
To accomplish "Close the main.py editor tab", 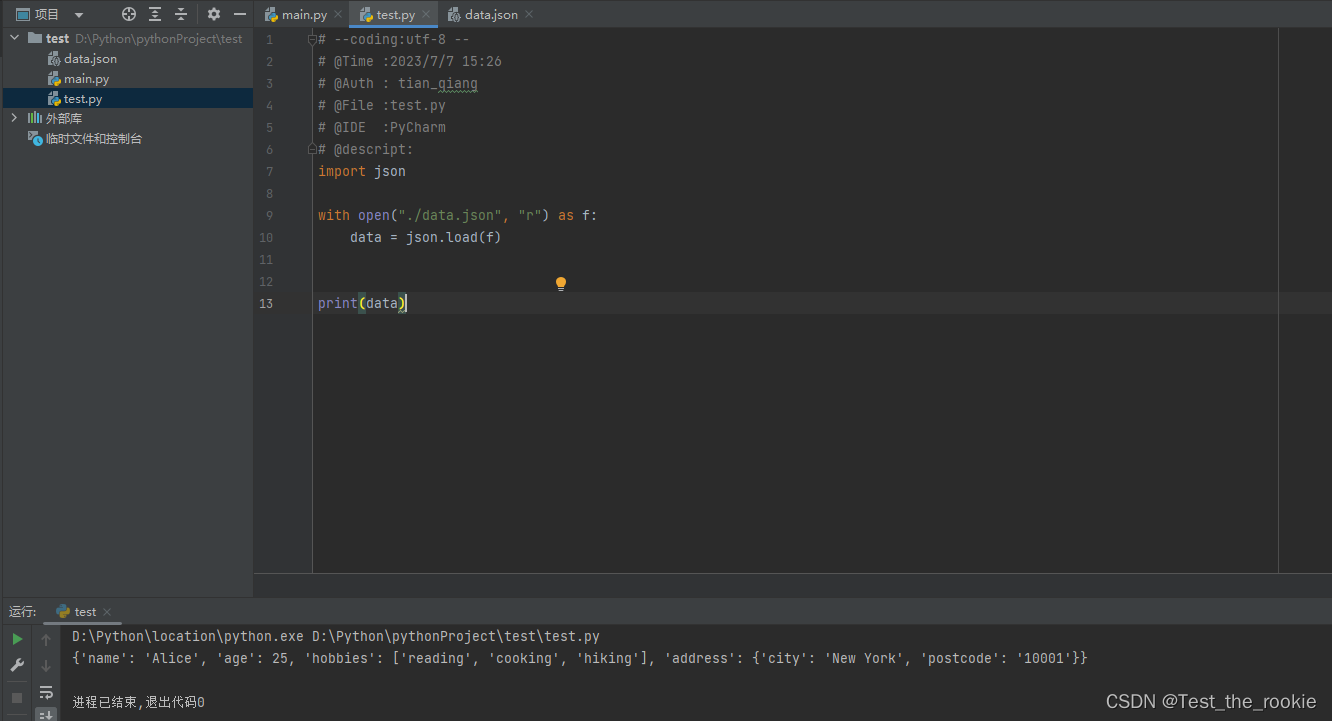I will click(338, 14).
